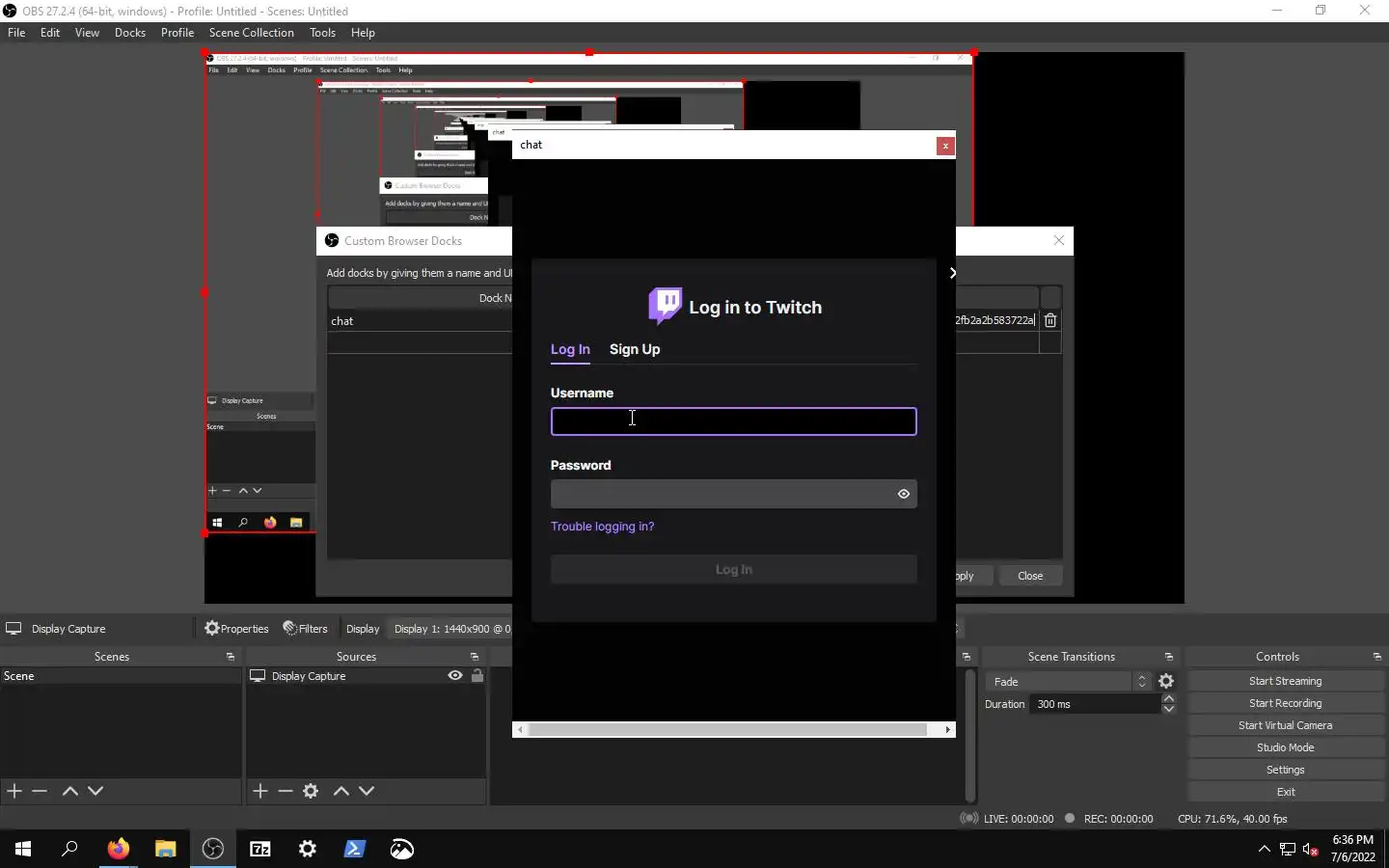Open the Docks menu
This screenshot has height=868, width=1389.
(130, 33)
